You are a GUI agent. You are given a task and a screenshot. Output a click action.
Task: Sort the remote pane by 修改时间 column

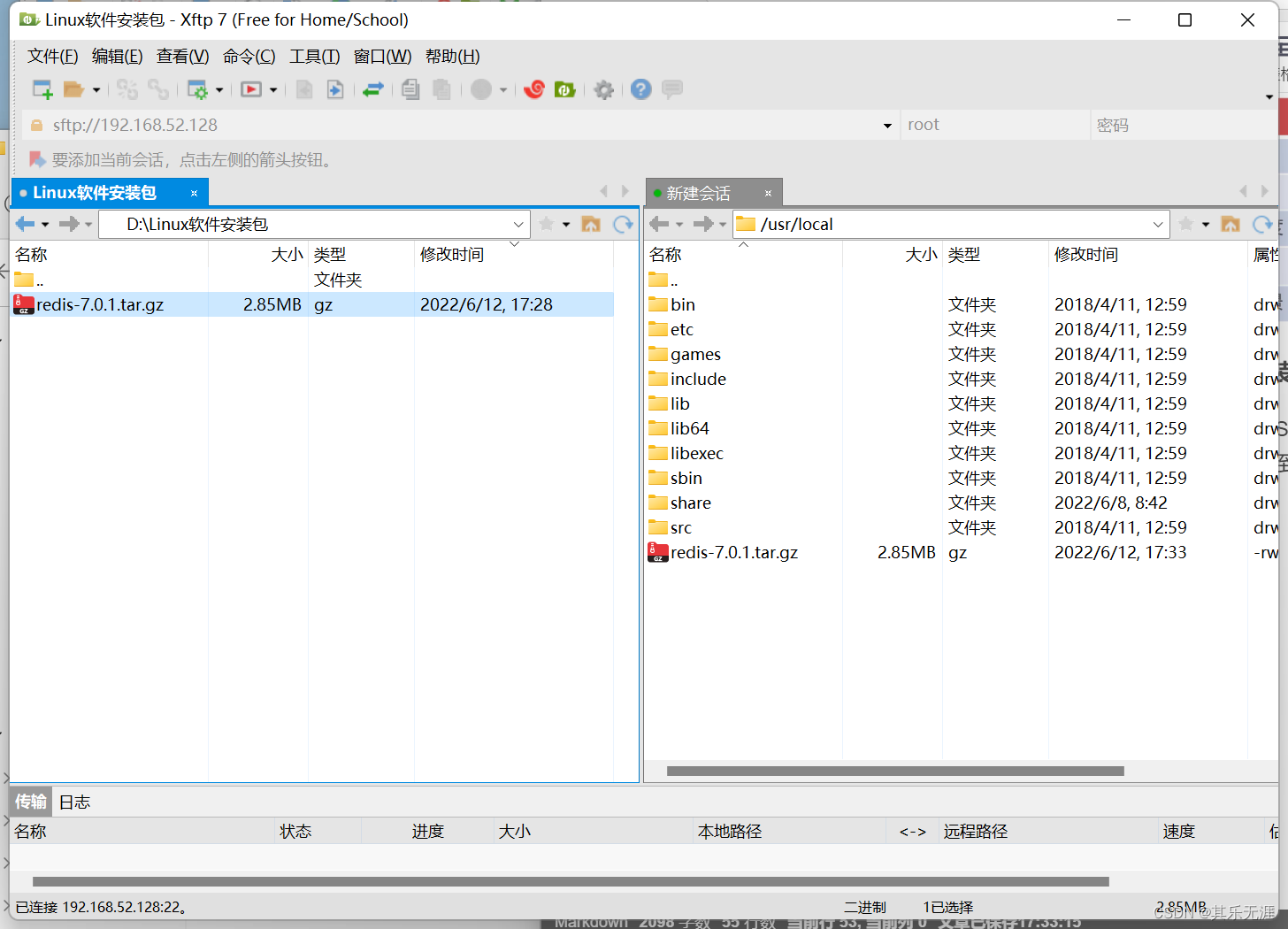click(1147, 255)
